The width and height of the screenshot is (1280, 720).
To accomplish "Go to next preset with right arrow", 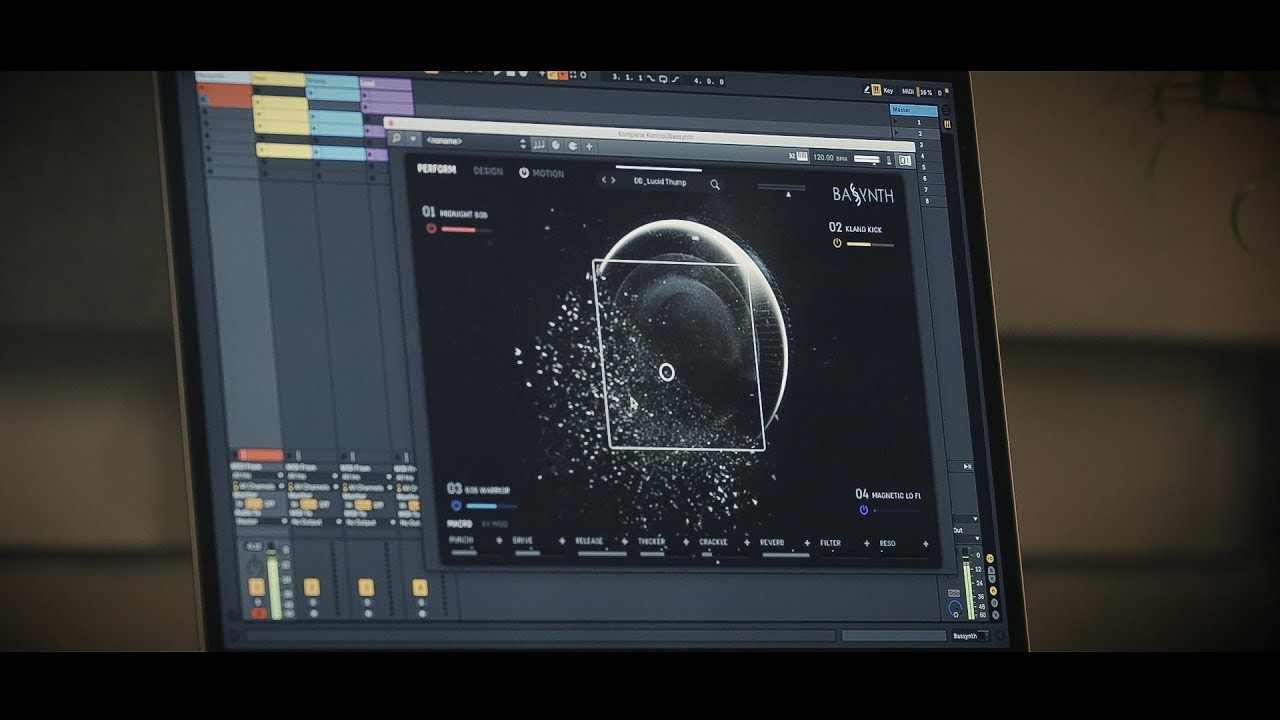I will click(613, 181).
